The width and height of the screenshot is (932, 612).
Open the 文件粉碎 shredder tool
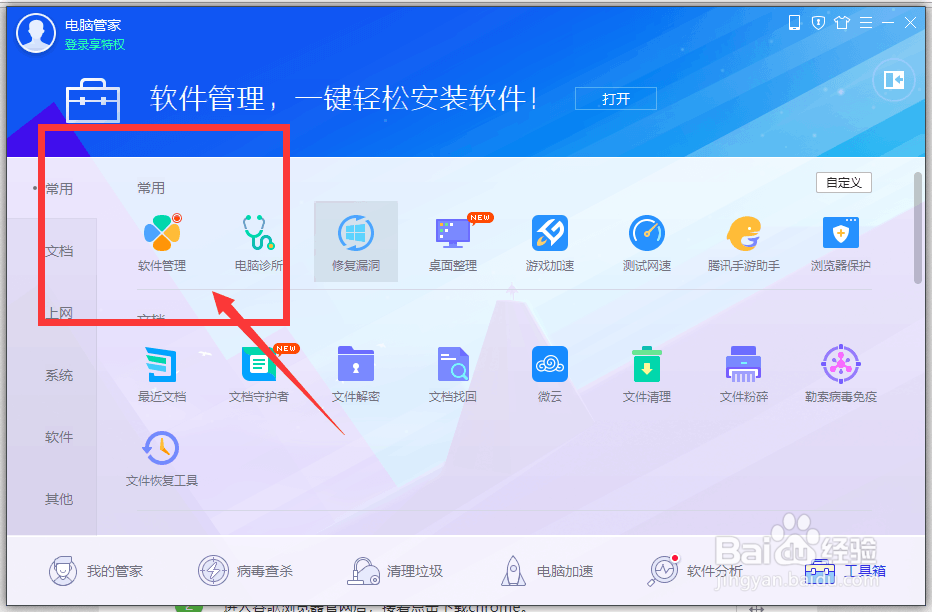click(744, 374)
